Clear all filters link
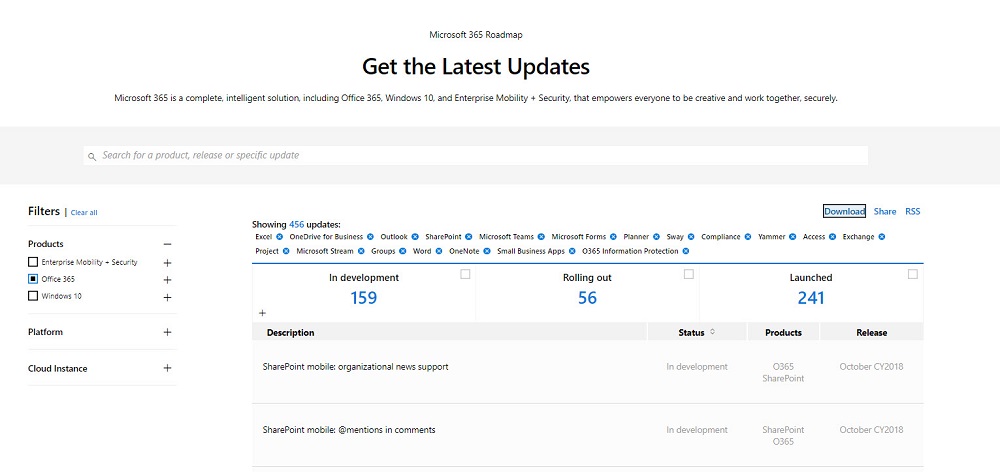 coord(84,212)
